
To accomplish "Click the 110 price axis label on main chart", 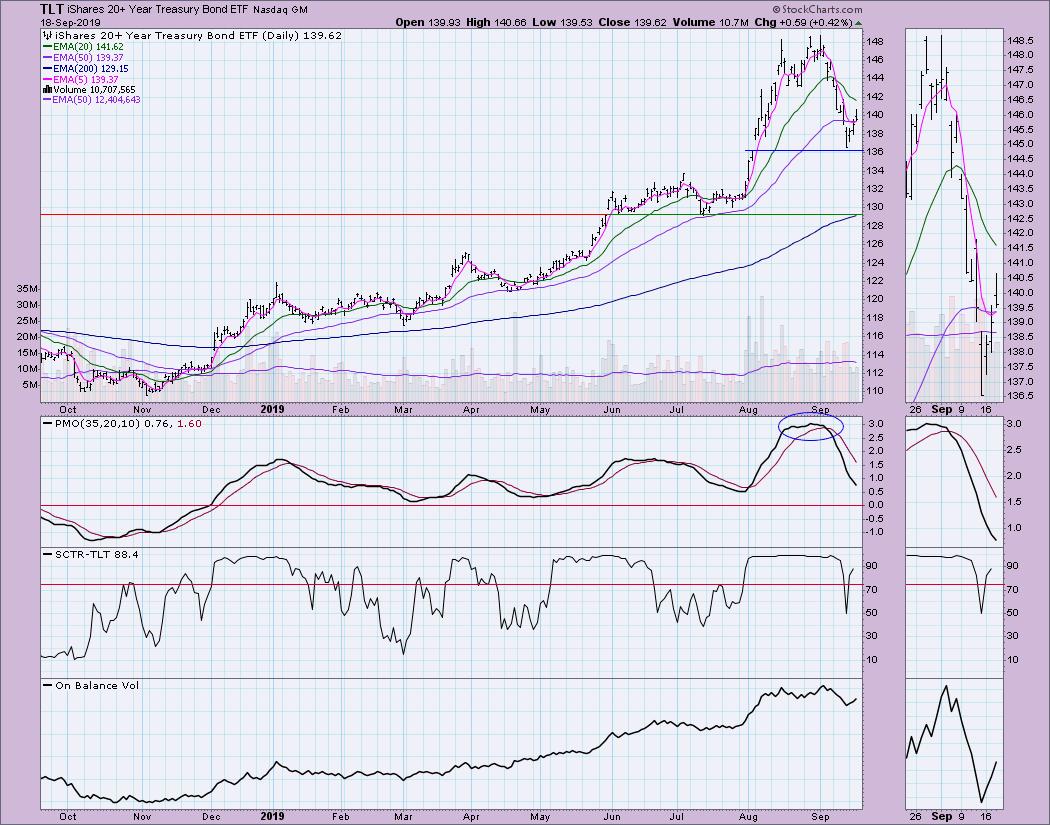I will 876,391.
